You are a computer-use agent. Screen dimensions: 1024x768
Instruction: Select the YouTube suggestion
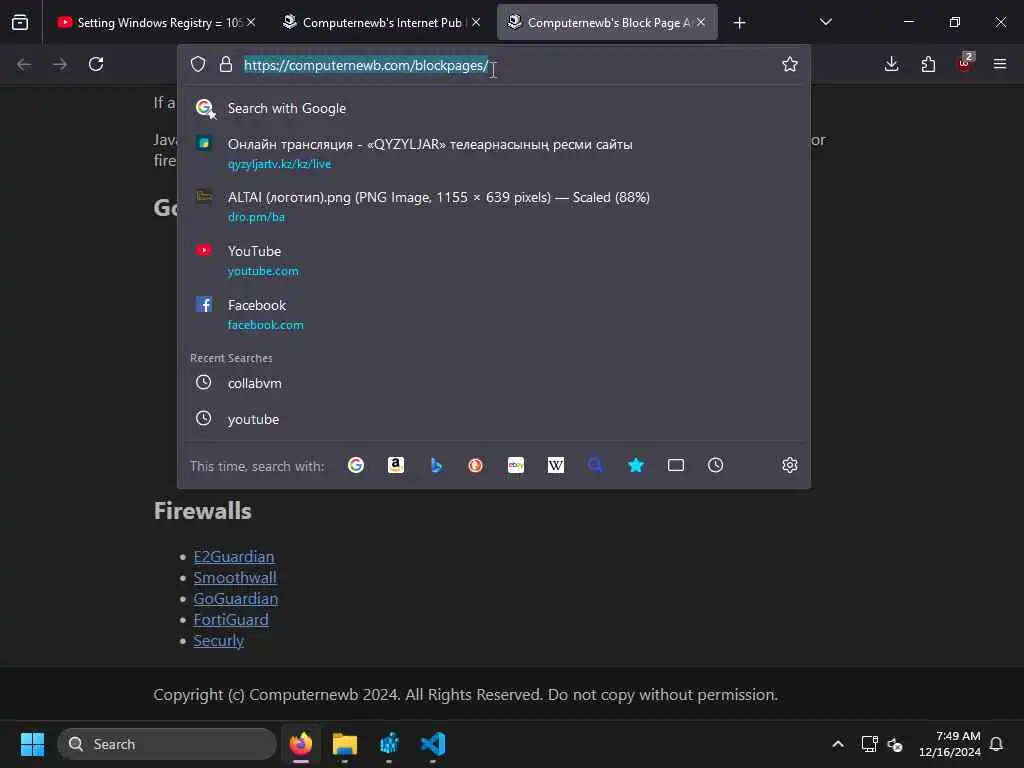(x=494, y=261)
